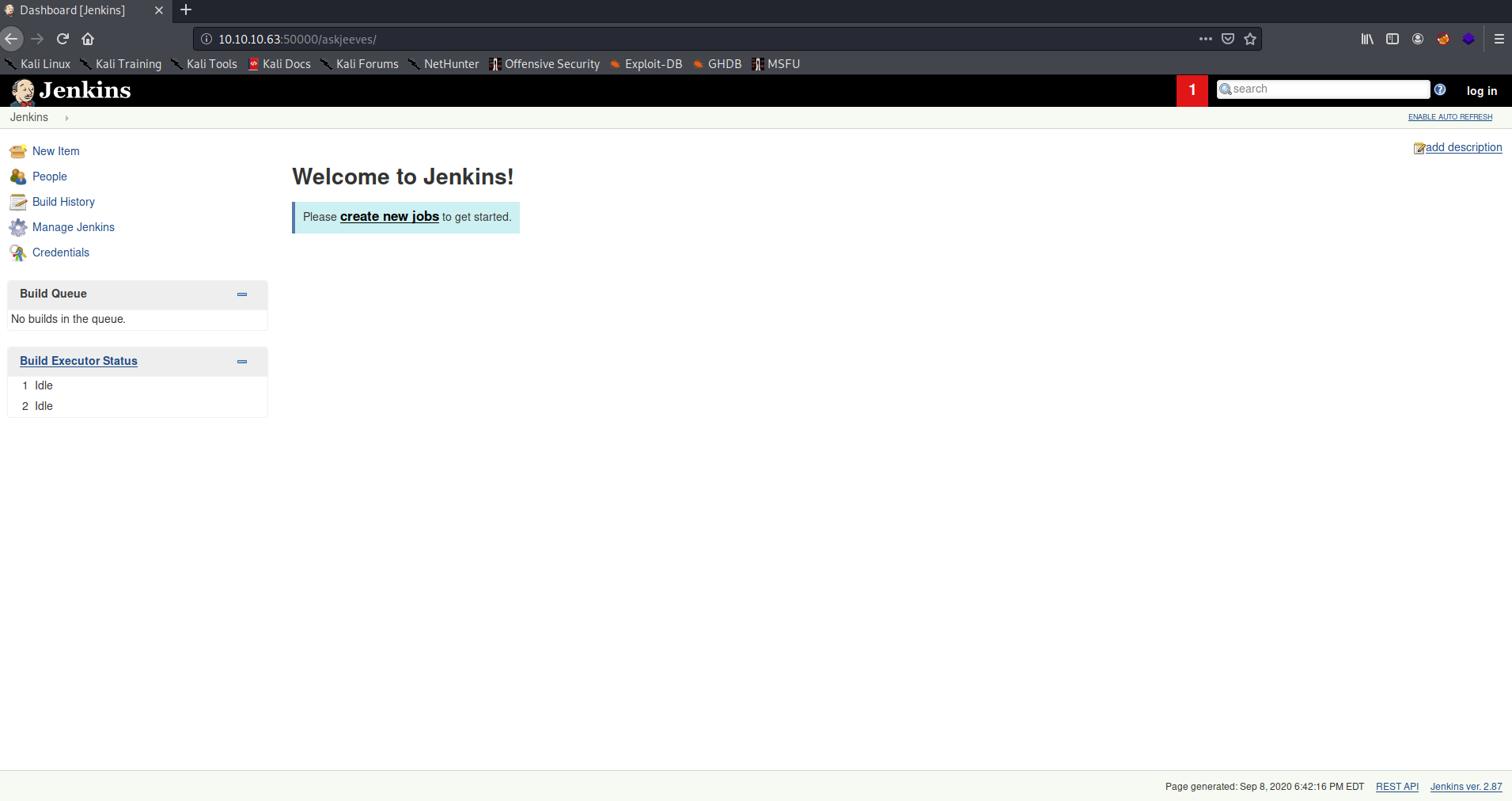Expand the Jenkins breadcrumb chevron
The width and height of the screenshot is (1512, 801).
[66, 118]
